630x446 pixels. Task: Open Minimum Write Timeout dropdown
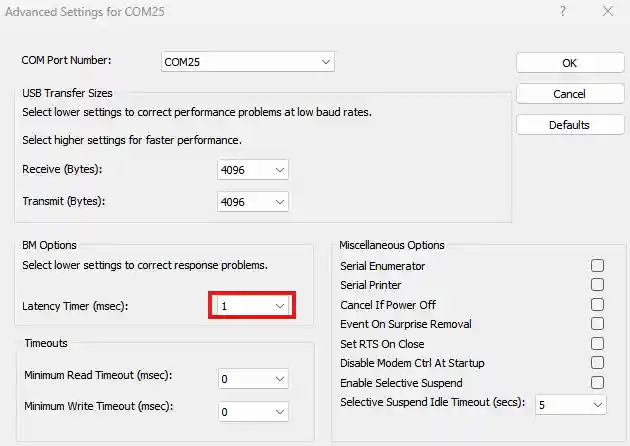coord(253,412)
